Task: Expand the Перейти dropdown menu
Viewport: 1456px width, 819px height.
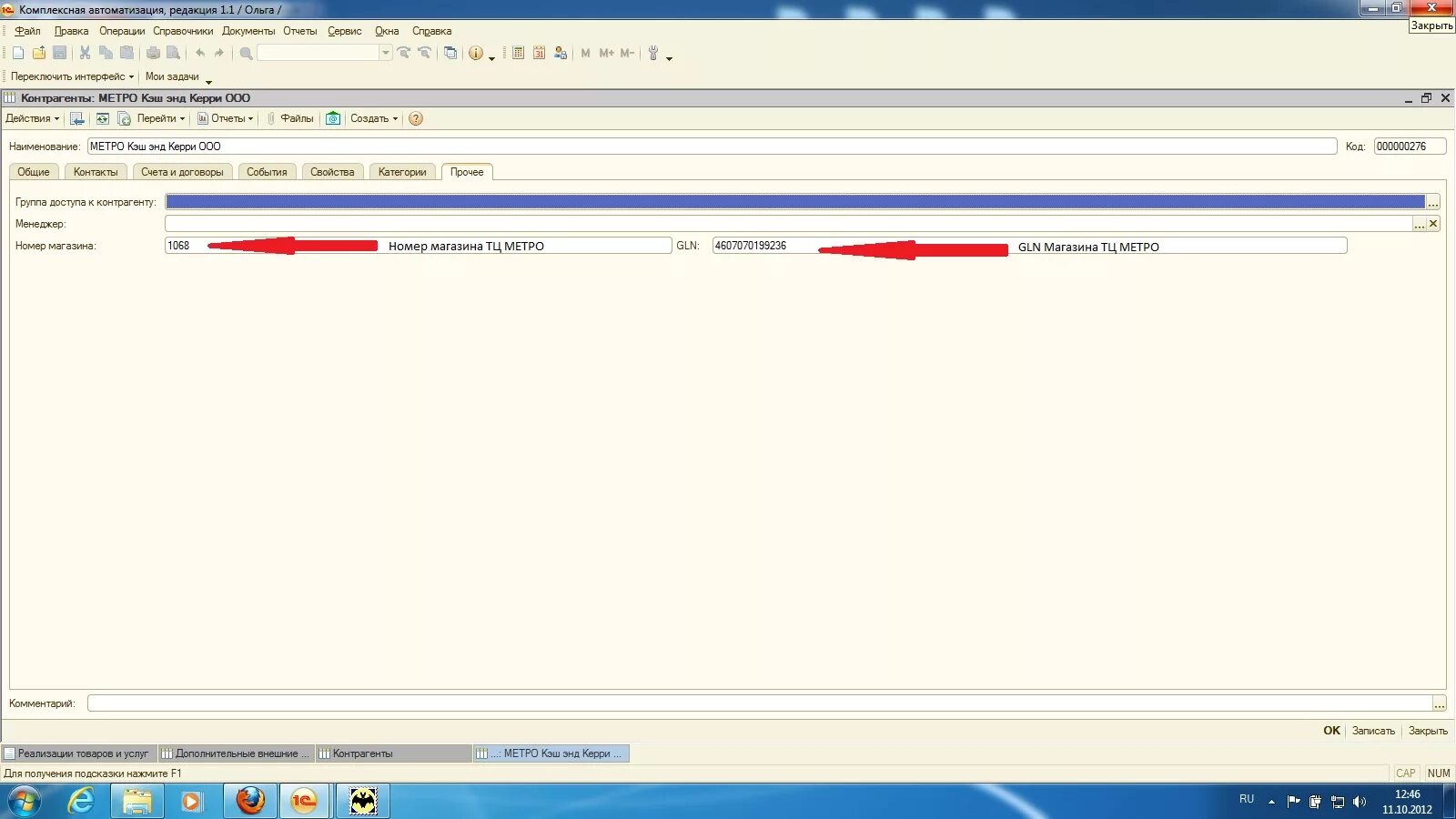Action: tap(160, 118)
